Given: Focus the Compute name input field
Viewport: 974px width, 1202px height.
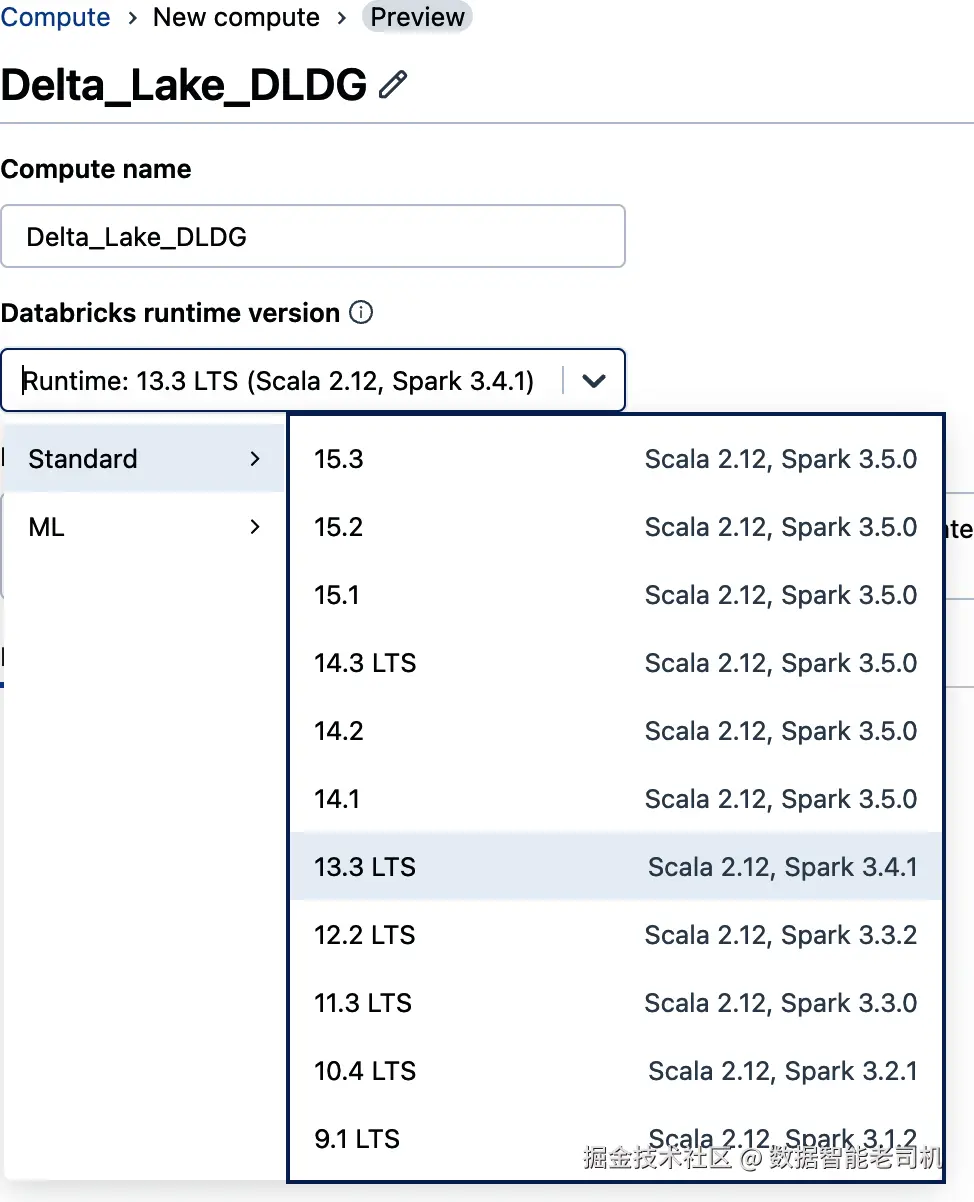Looking at the screenshot, I should (x=313, y=237).
